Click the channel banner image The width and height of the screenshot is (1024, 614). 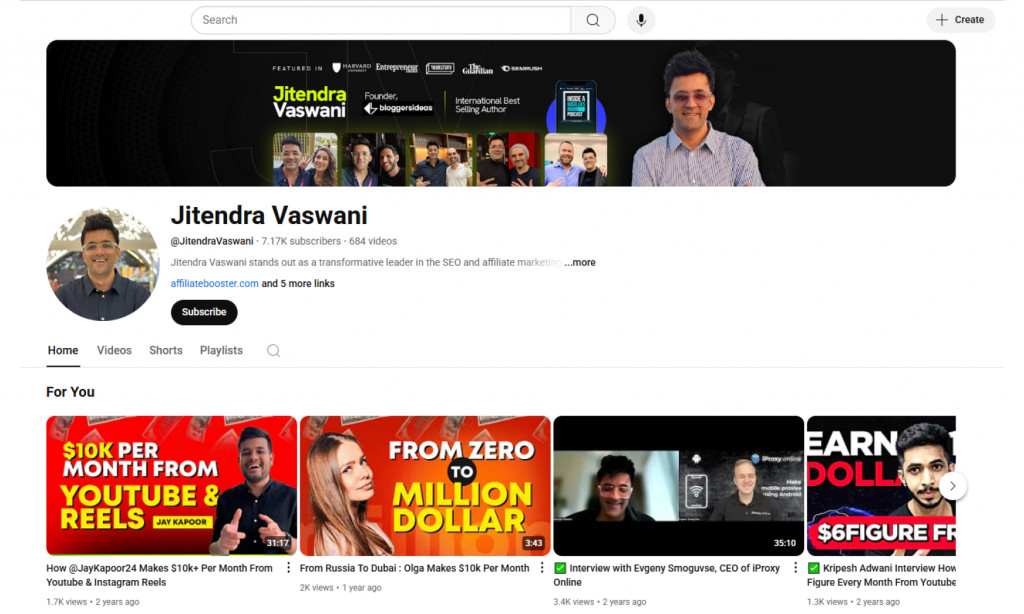[x=501, y=113]
